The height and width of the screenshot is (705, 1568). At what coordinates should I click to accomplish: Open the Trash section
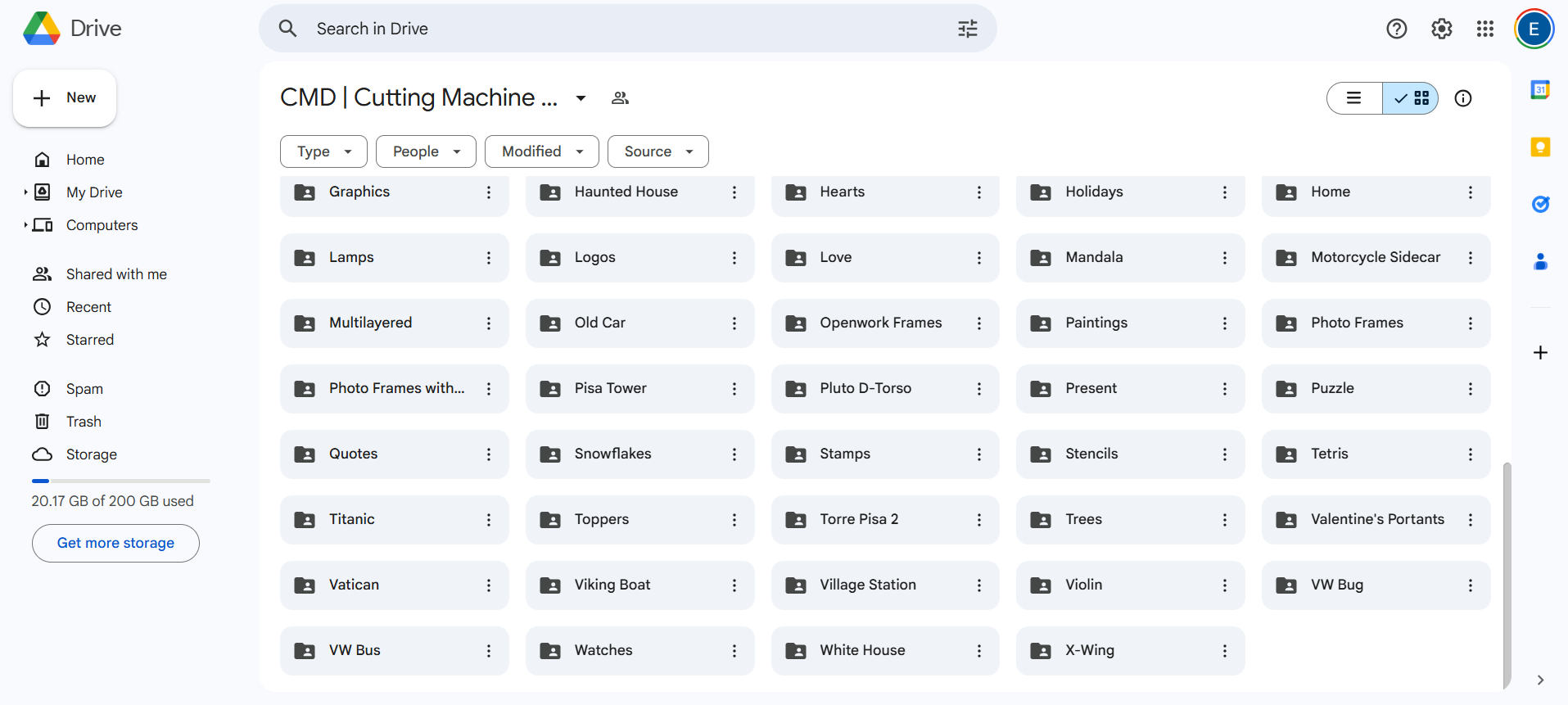[84, 422]
